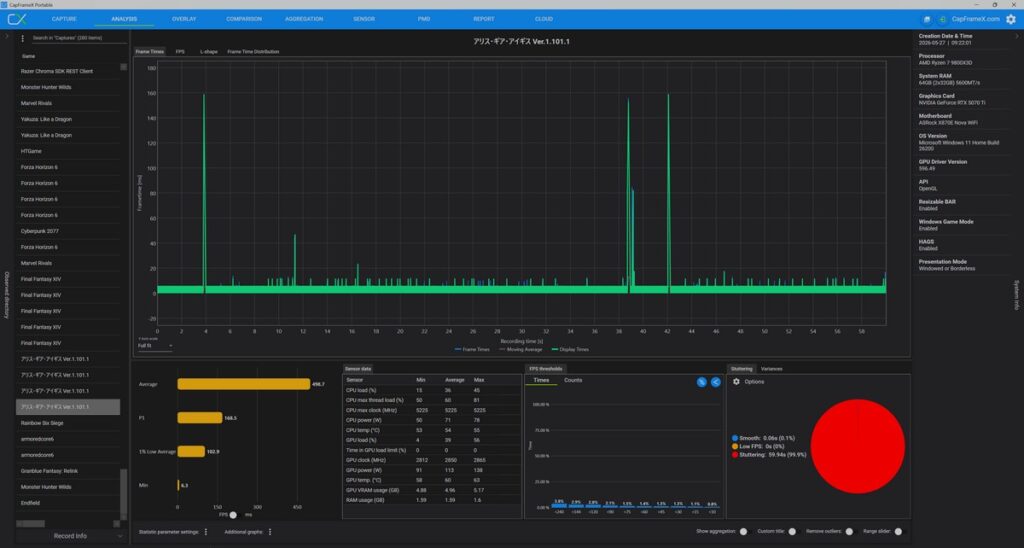Open Statistic parameter settings three-dot menu
The width and height of the screenshot is (1024, 548).
point(206,532)
